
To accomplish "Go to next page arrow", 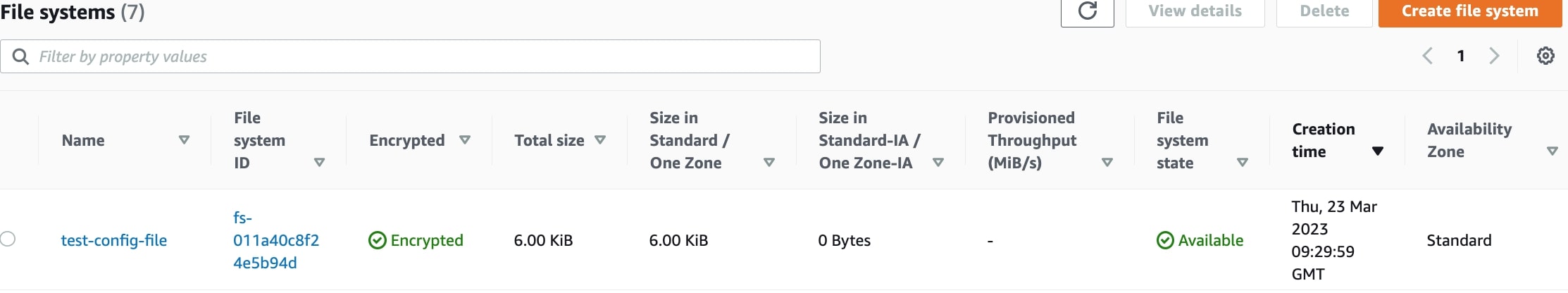I will tap(1494, 56).
